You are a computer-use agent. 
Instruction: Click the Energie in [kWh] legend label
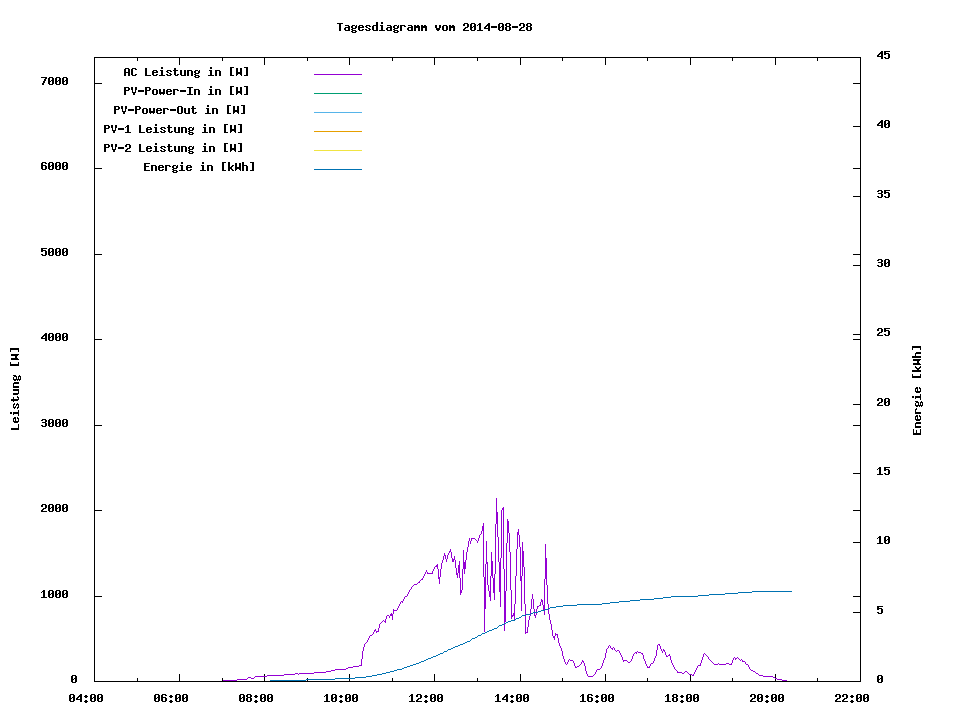tap(199, 167)
